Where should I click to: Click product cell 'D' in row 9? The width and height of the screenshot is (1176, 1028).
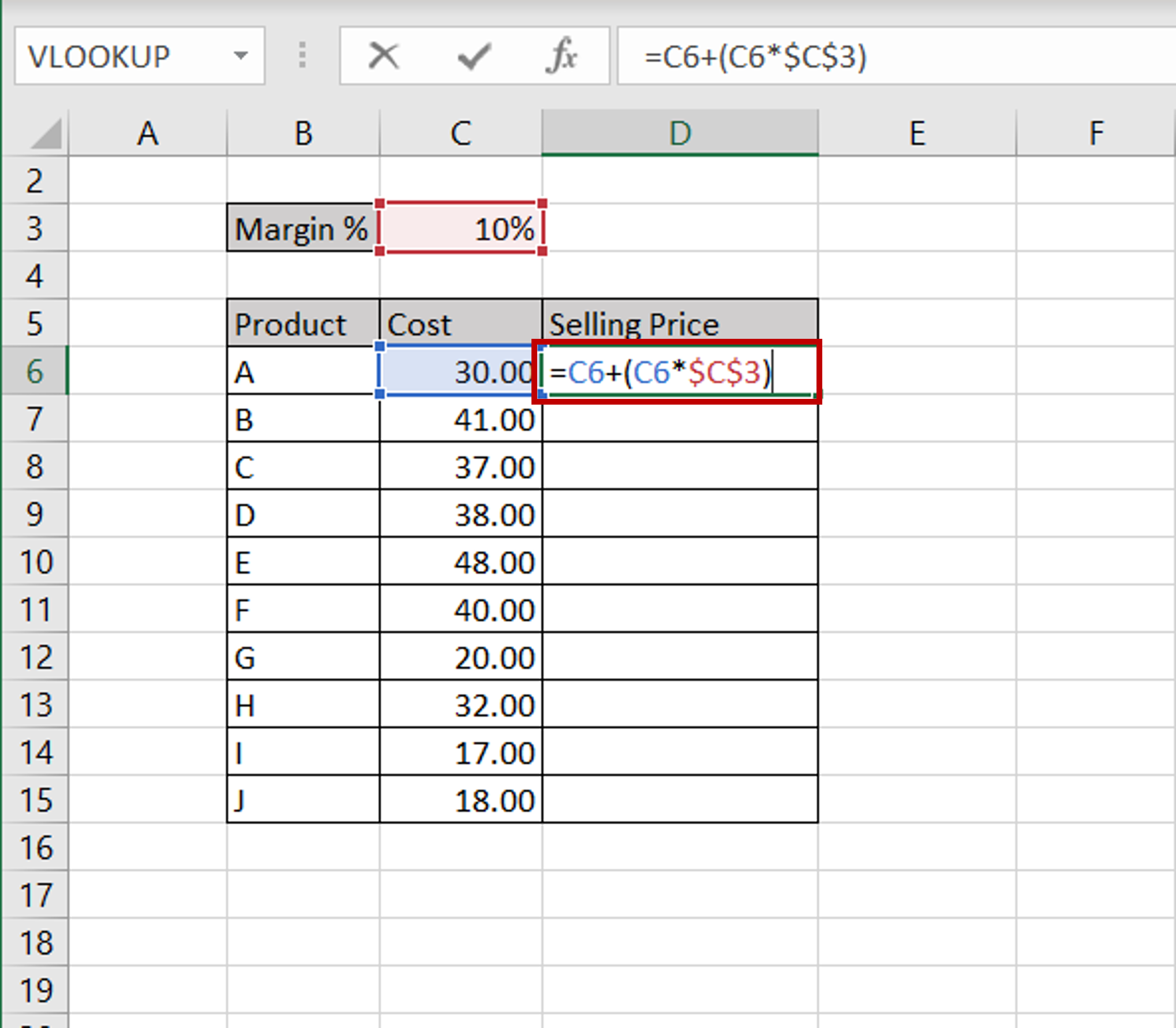click(x=303, y=514)
